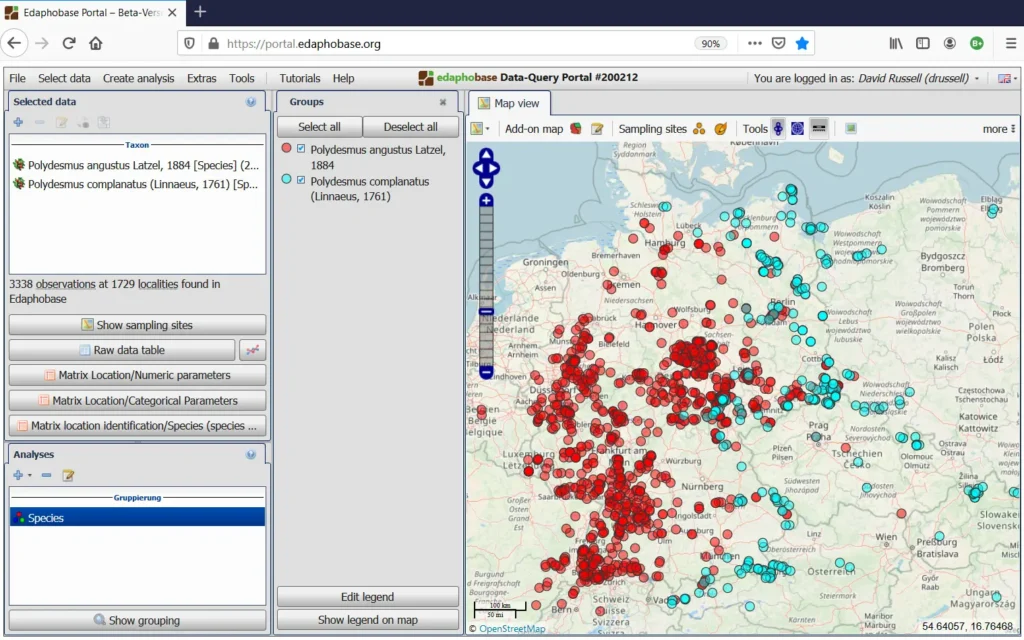This screenshot has width=1024, height=640.
Task: Click Edit legend button
Action: point(368,597)
